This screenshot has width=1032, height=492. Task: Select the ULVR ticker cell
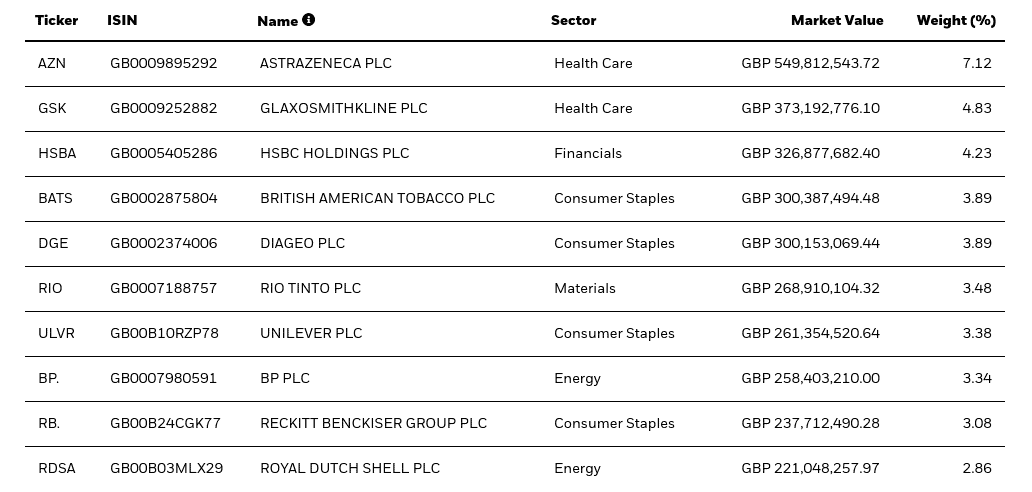pos(57,333)
